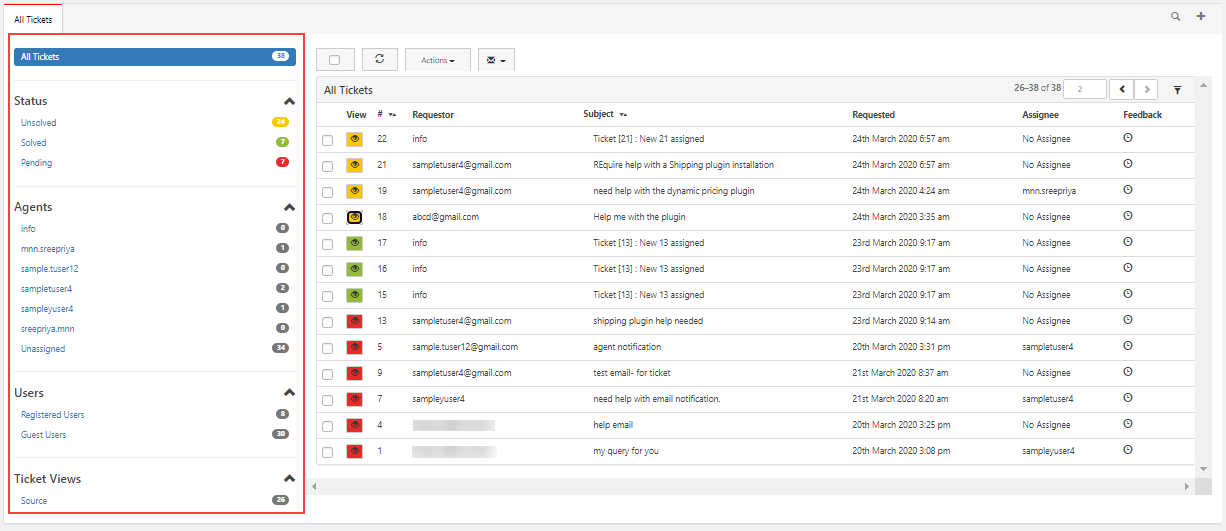Image resolution: width=1226 pixels, height=531 pixels.
Task: Click the horizontal scrollbar under table
Action: pos(754,486)
